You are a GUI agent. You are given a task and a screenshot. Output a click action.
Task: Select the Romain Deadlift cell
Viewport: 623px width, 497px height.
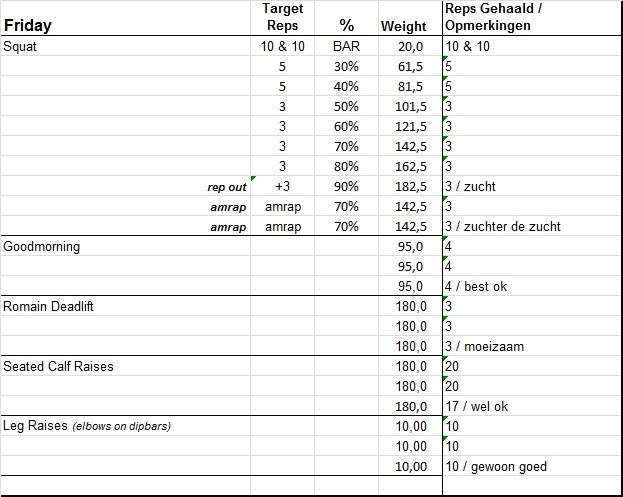tap(49, 307)
